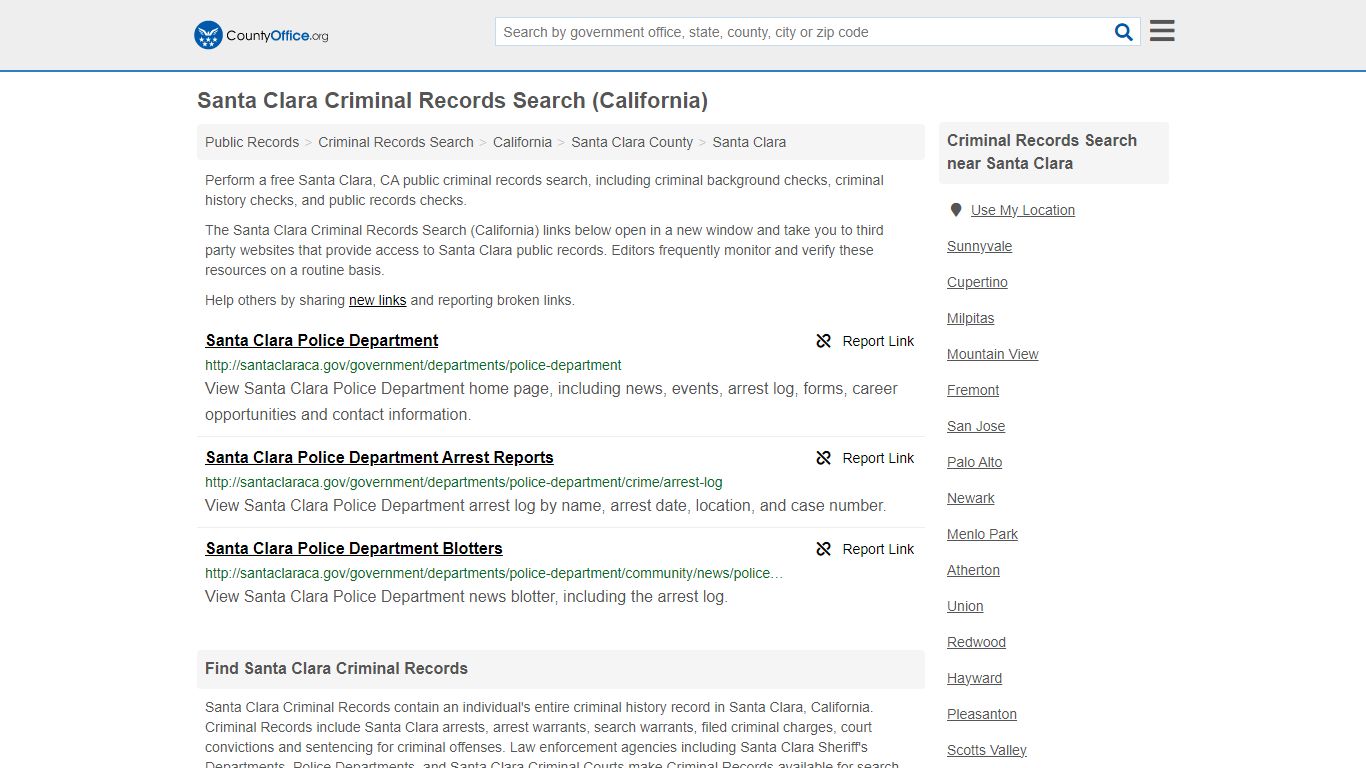Click the search magnifier icon
This screenshot has width=1366, height=768.
coord(1124,32)
